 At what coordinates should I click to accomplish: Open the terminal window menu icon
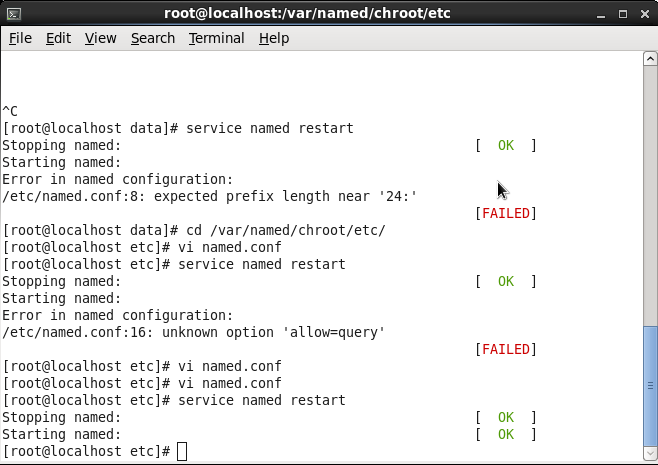14,12
